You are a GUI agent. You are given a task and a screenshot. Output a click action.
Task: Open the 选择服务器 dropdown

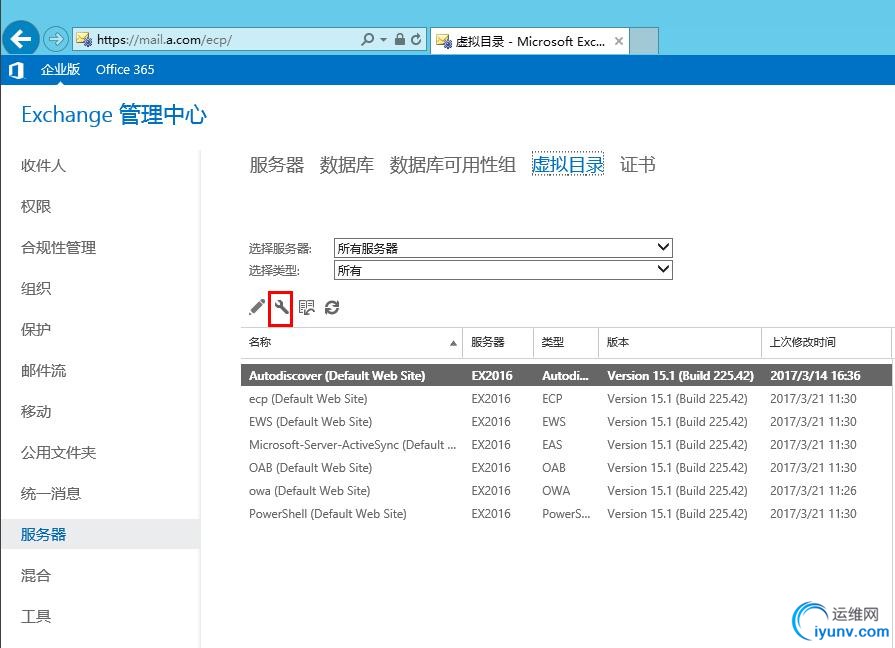pos(503,248)
